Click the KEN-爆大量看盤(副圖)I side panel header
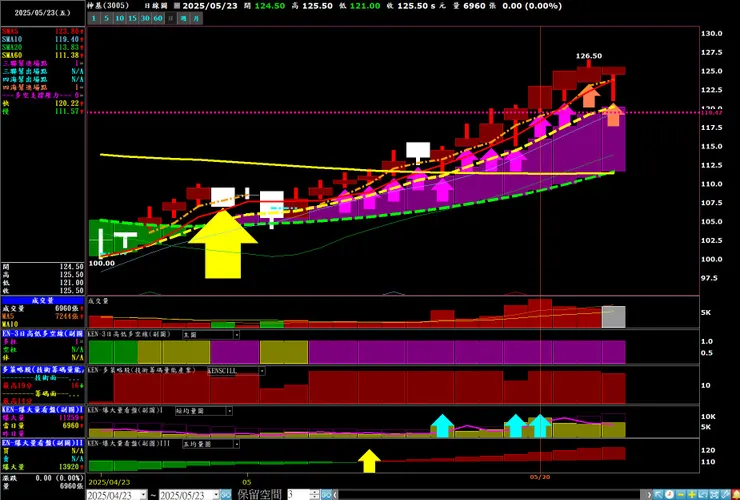Viewport: 740px width, 500px height. coord(42,410)
